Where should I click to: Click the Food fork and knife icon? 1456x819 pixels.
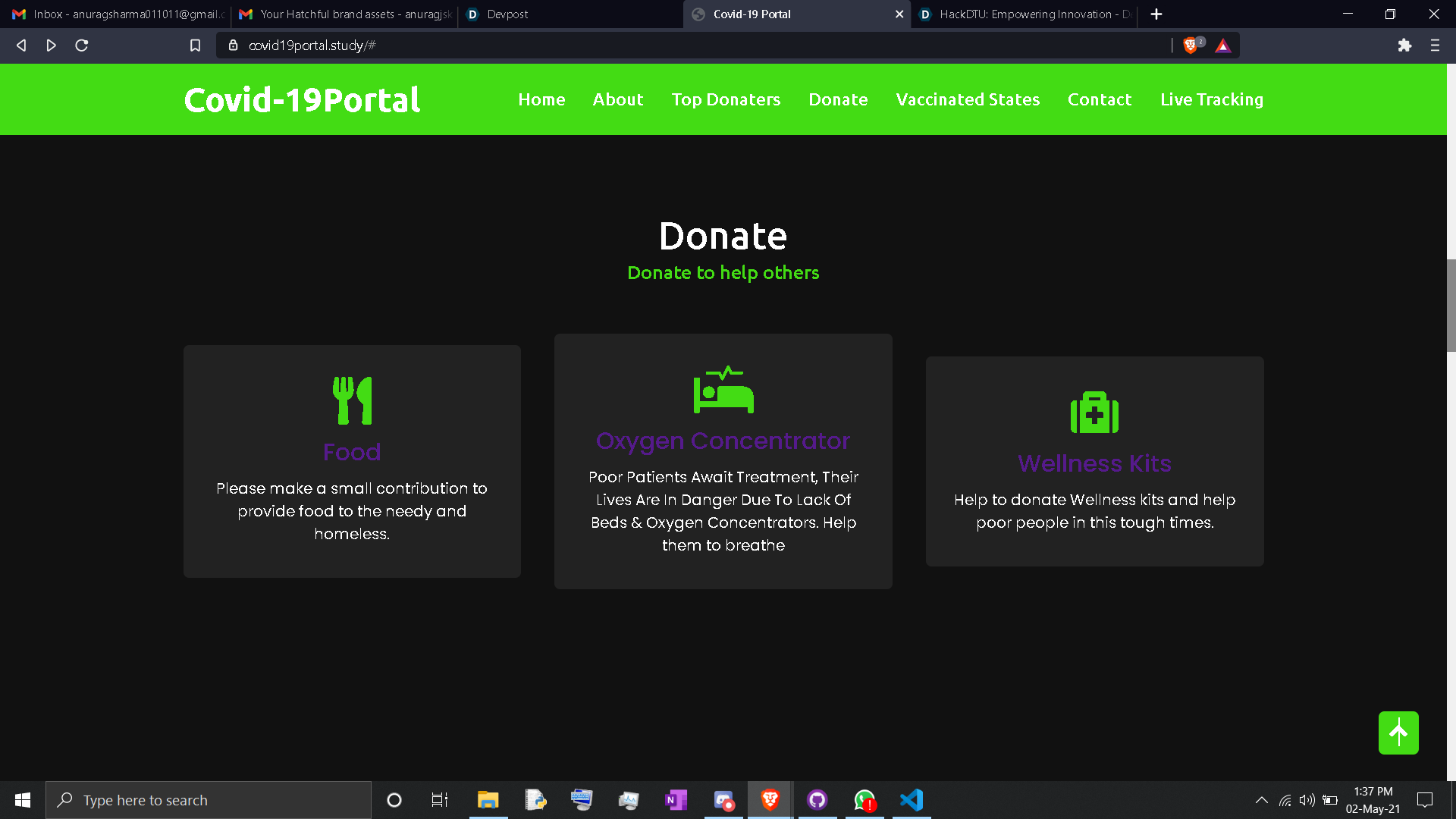[x=352, y=400]
